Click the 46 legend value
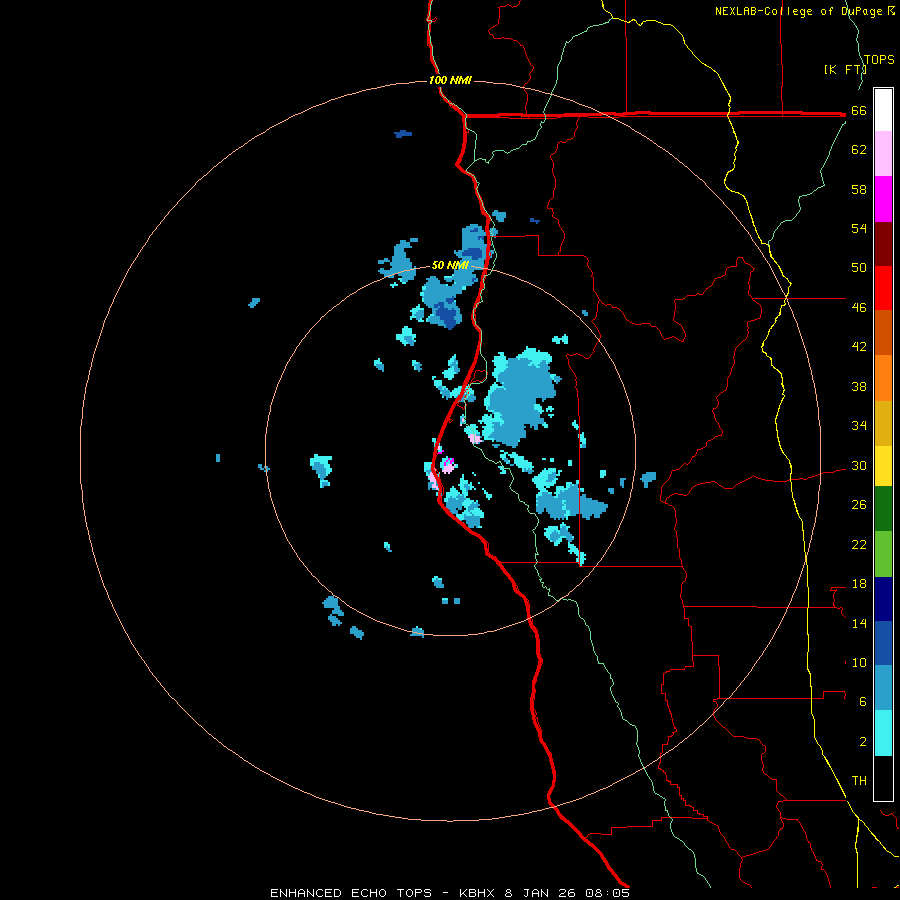Viewport: 900px width, 900px height. point(859,307)
